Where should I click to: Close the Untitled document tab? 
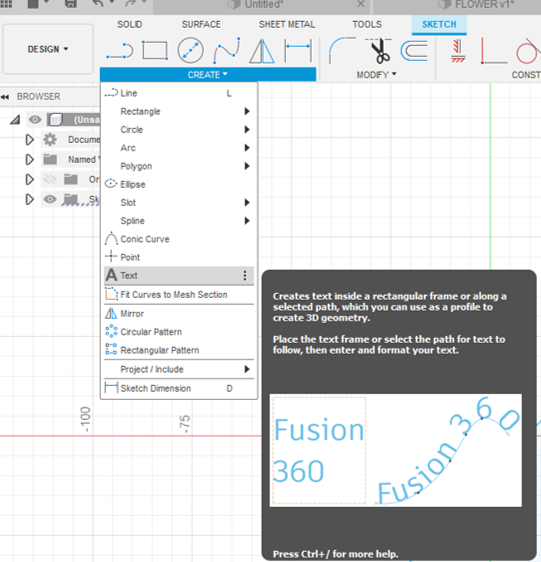(x=361, y=4)
